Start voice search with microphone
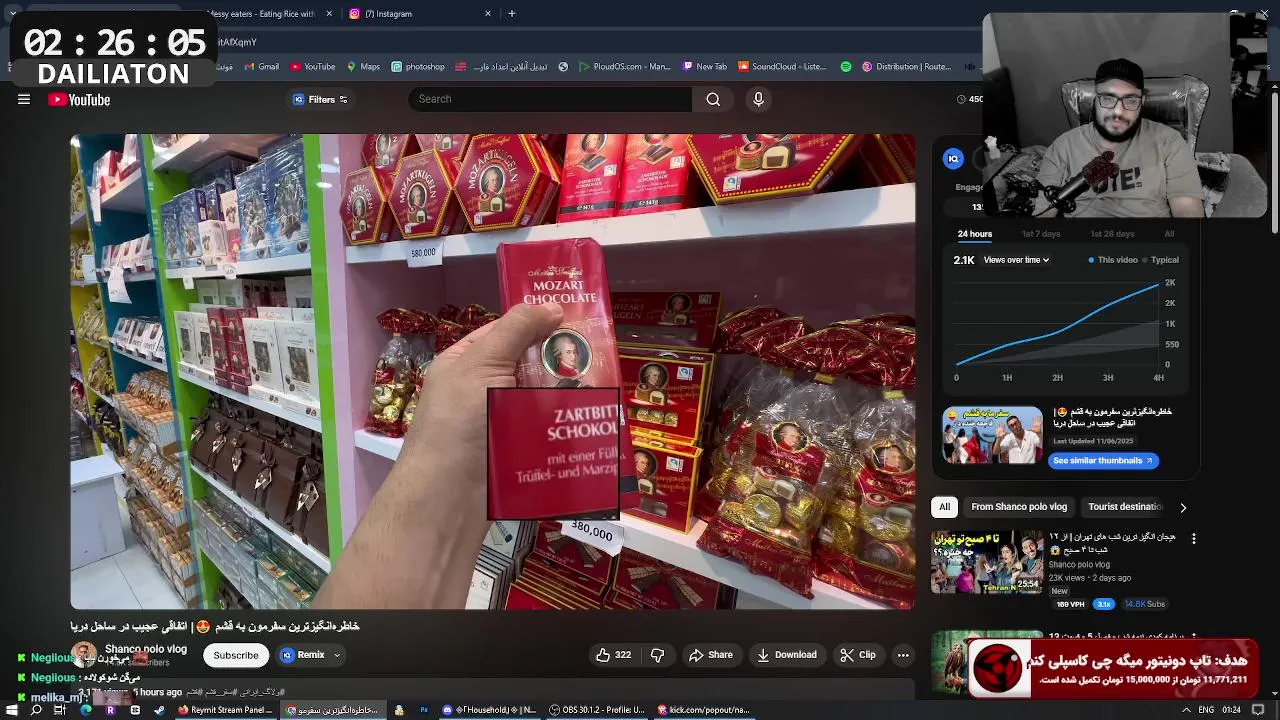This screenshot has width=1280, height=720. click(x=758, y=99)
